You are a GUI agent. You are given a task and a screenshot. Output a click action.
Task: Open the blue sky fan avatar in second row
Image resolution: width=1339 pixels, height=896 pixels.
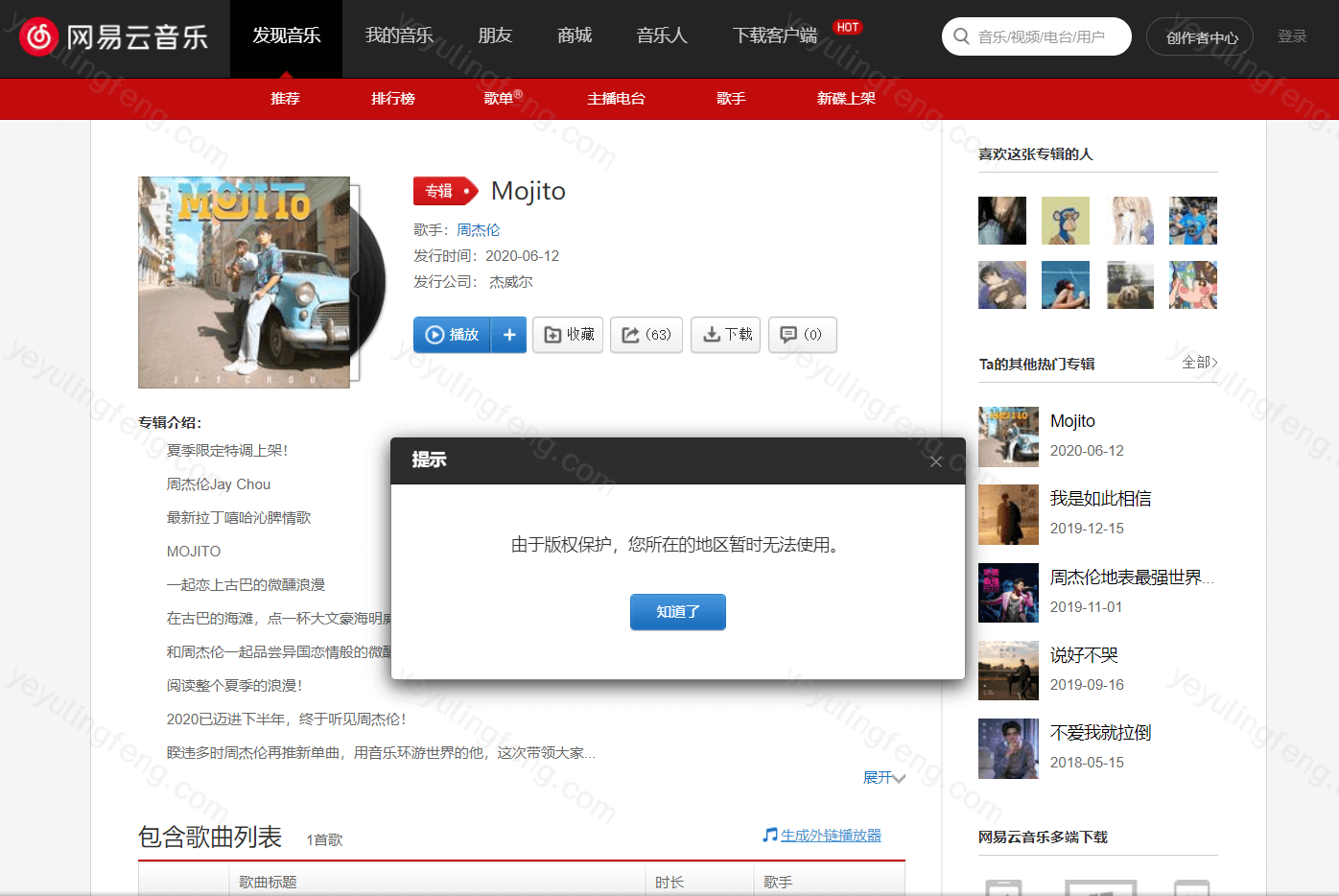[x=1066, y=285]
